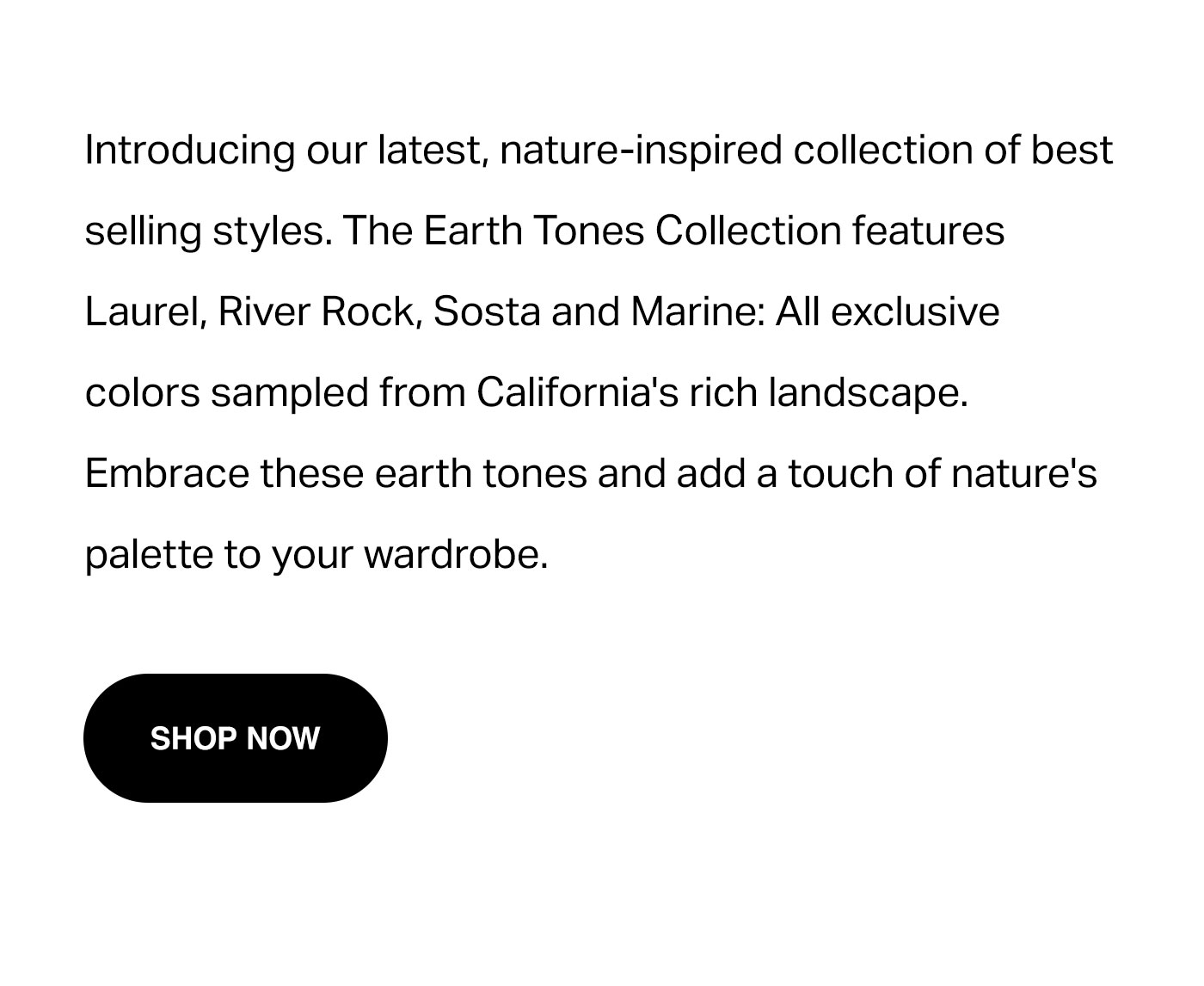Viewport: 1204px width, 986px height.
Task: Click the word "colors" starting fourth line
Action: click(x=143, y=393)
